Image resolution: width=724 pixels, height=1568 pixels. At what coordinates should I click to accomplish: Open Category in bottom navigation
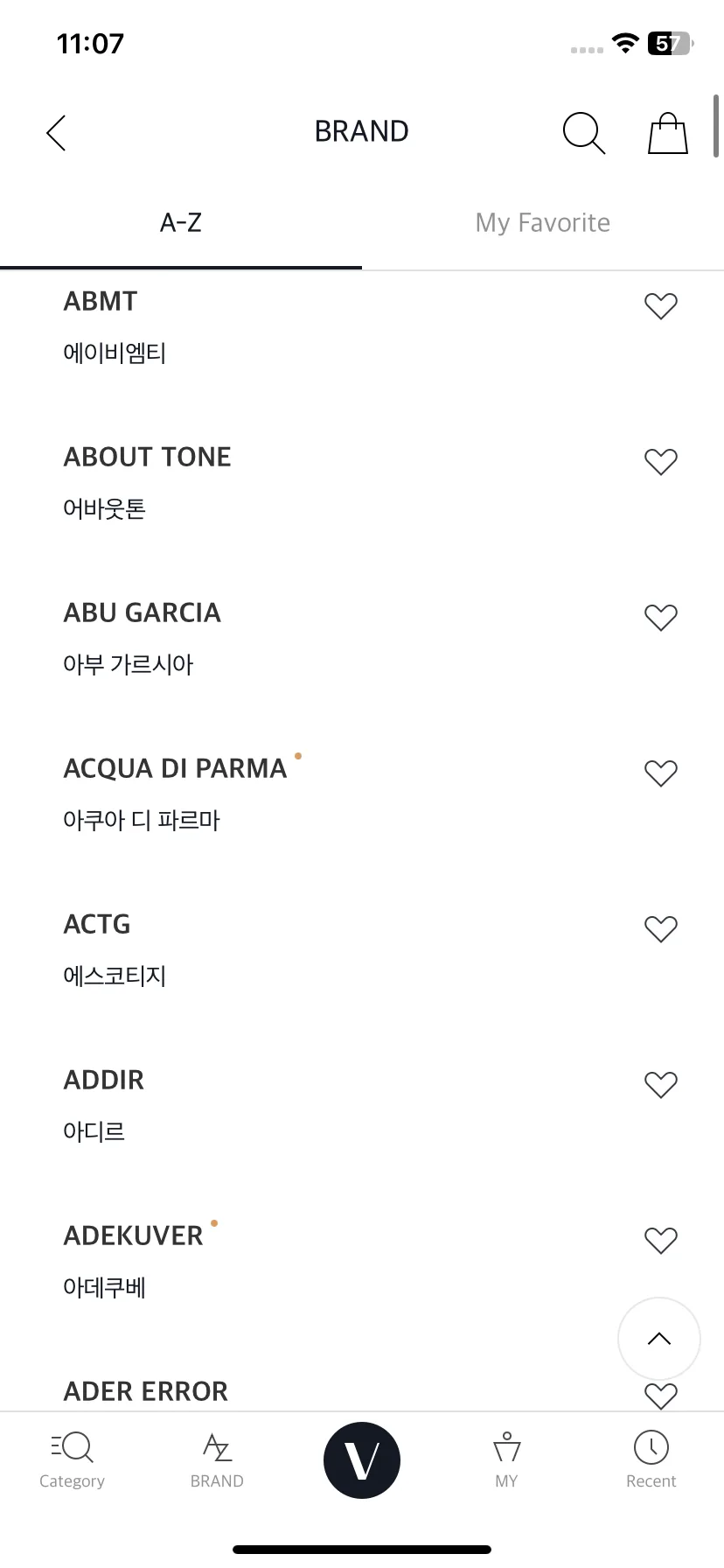72,1460
